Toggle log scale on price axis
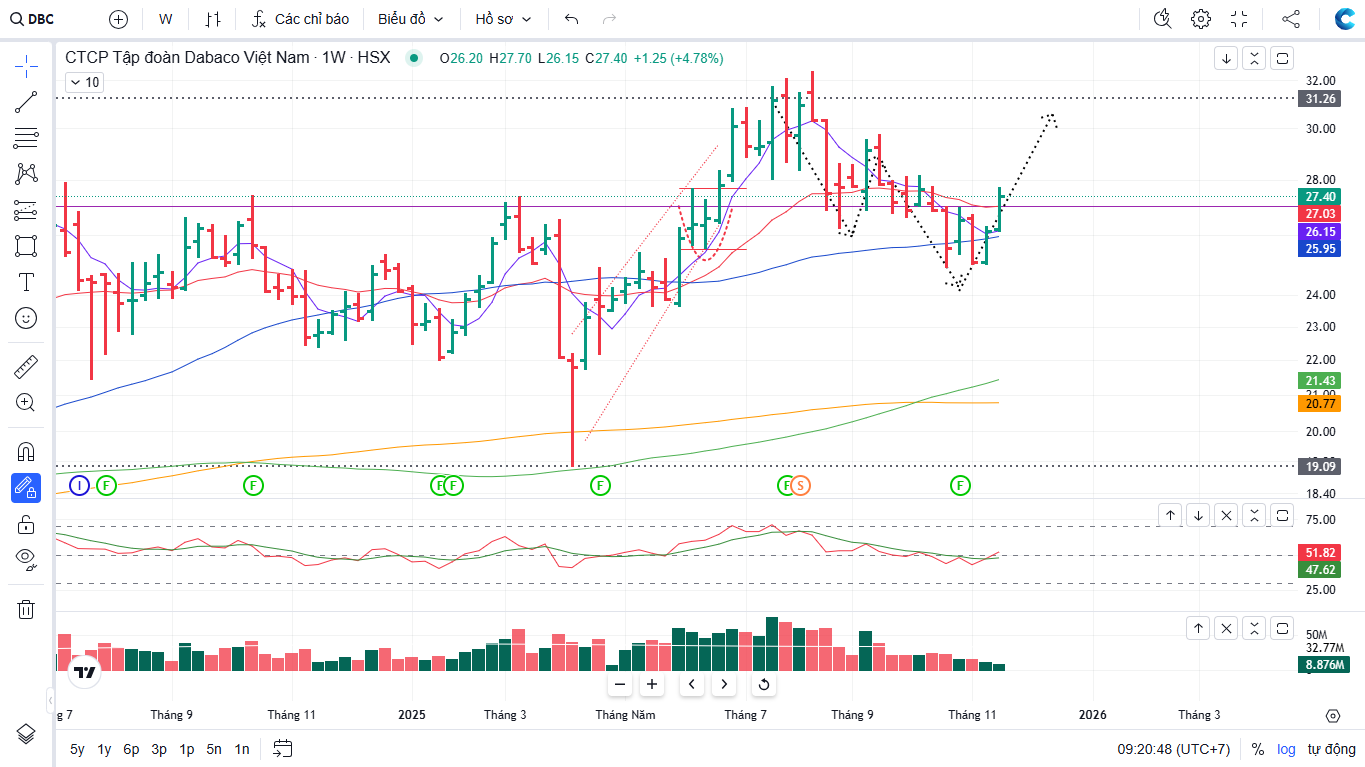1365x767 pixels. [1286, 749]
